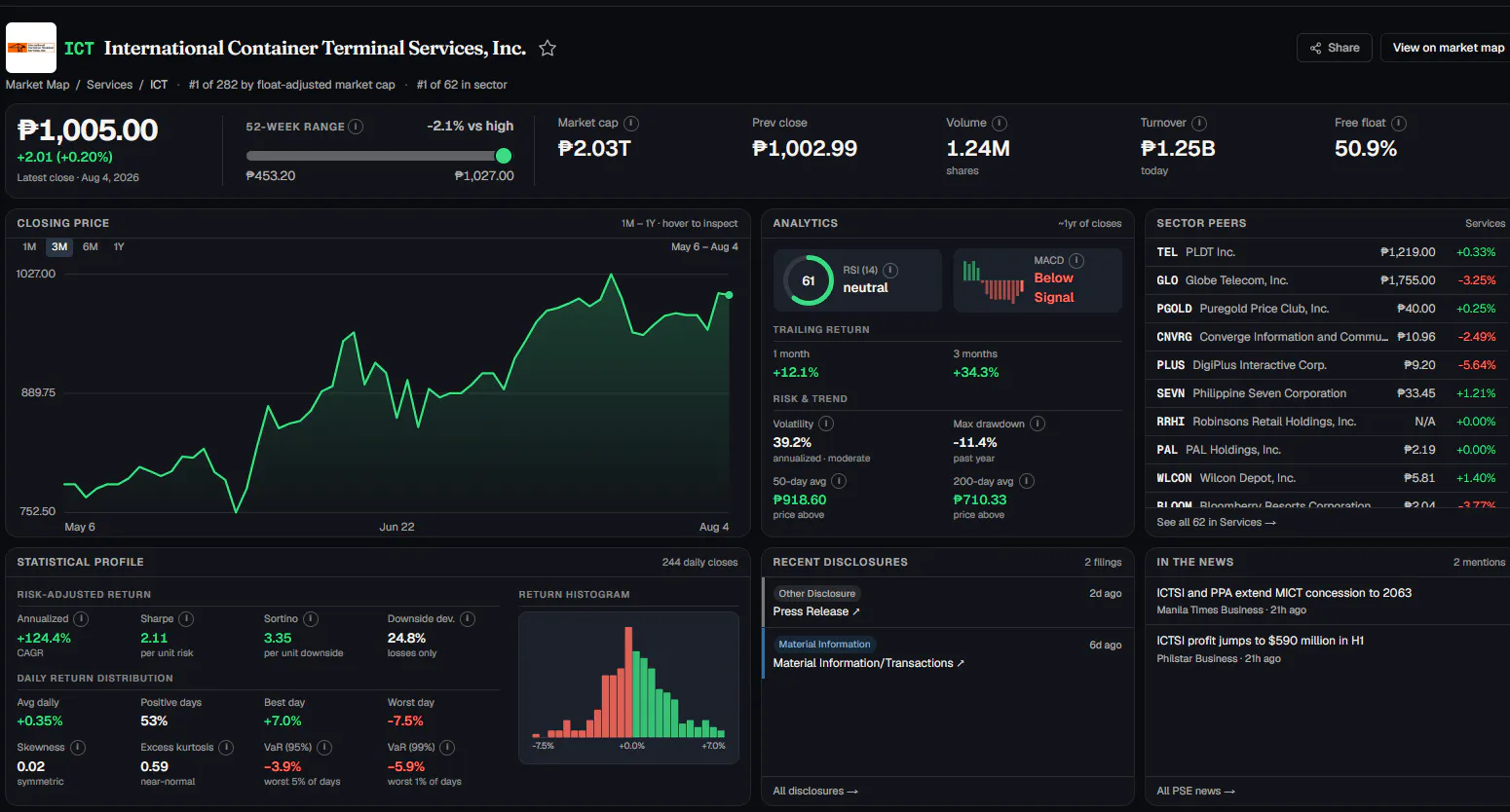Open the RSI (14) info icon

tap(890, 270)
